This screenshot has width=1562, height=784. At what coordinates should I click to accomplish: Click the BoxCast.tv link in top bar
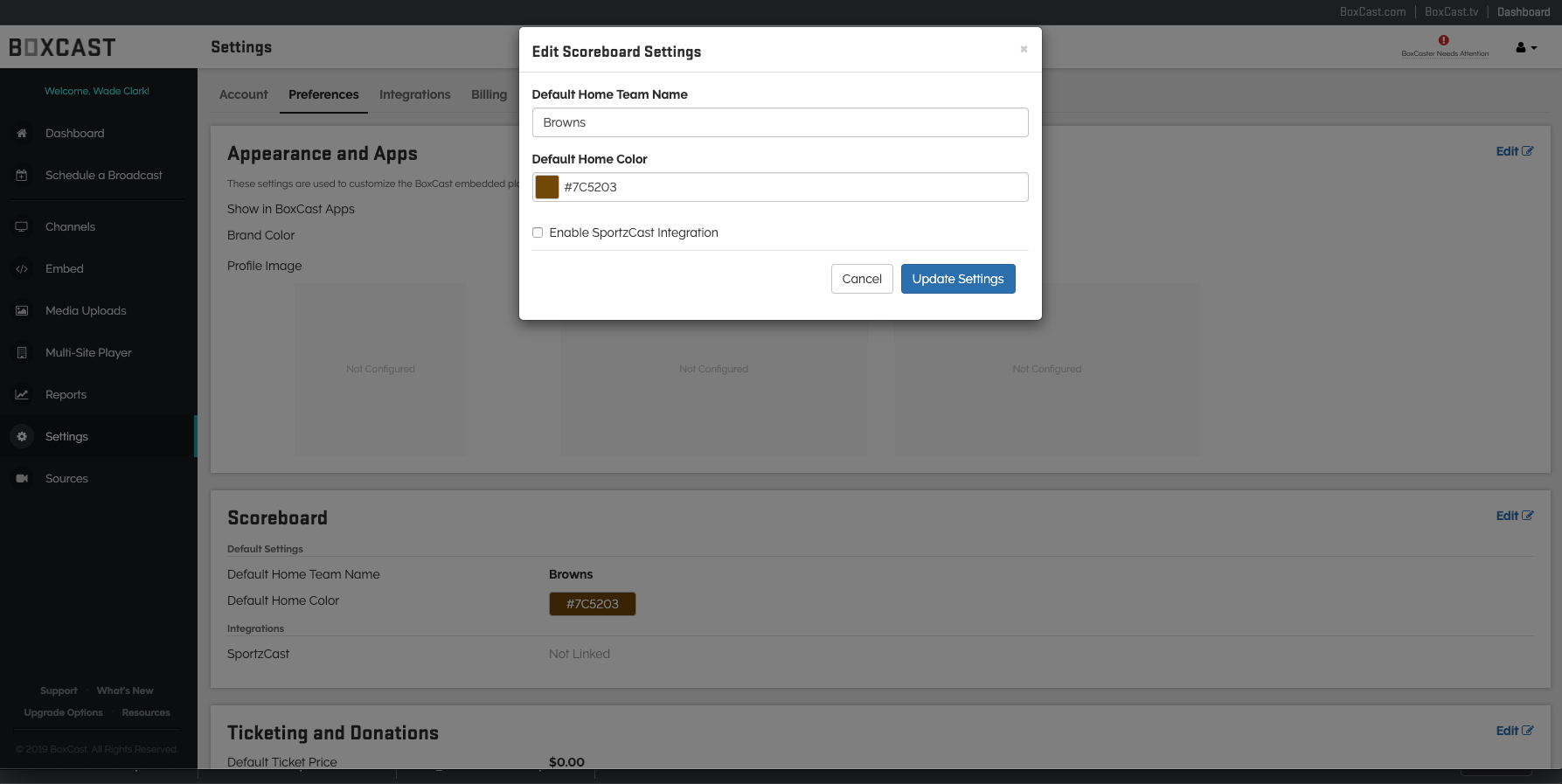(1451, 12)
